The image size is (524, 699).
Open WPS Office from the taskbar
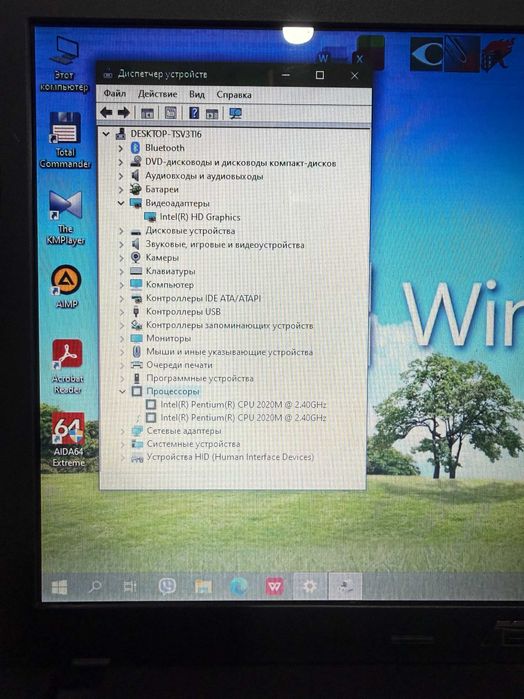[x=275, y=586]
